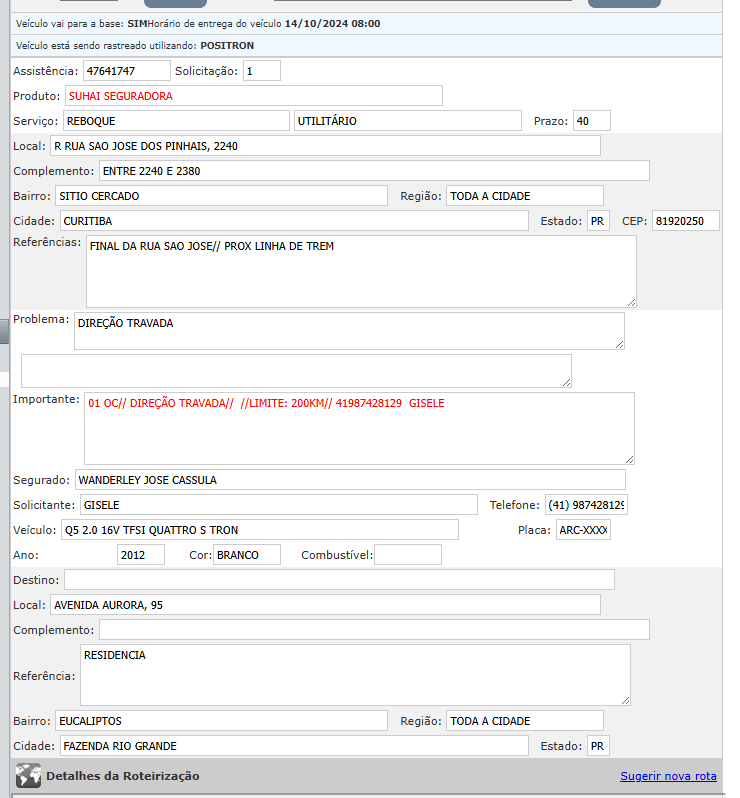The height and width of the screenshot is (798, 740).
Task: Click the Problema text area
Action: (x=349, y=331)
